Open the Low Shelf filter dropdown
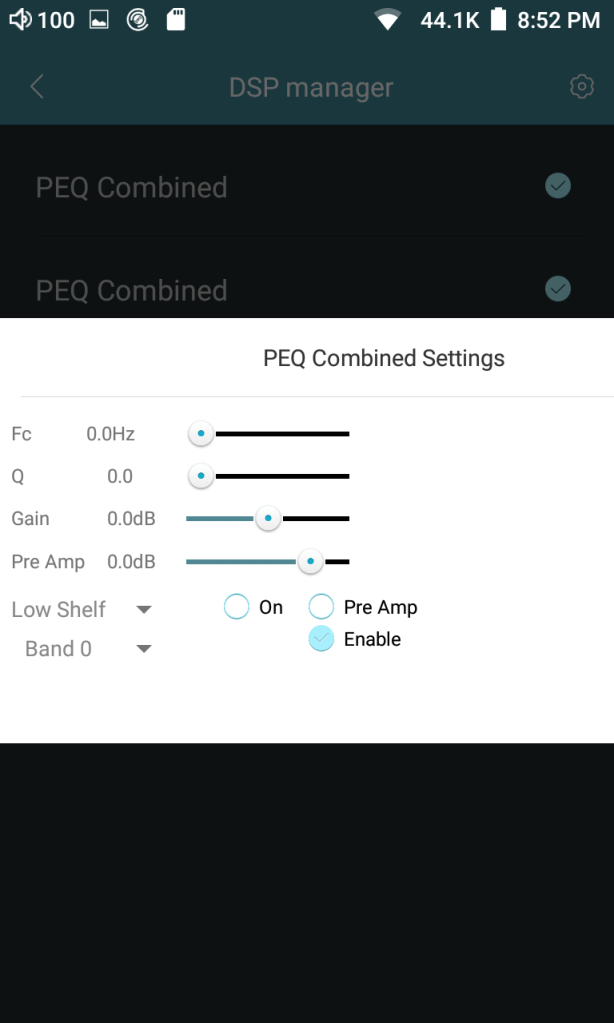The image size is (614, 1023). (82, 609)
